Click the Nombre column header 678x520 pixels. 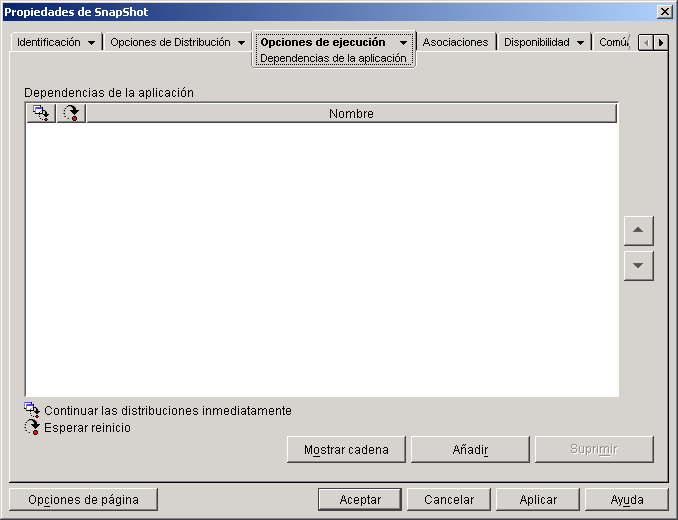tap(352, 113)
